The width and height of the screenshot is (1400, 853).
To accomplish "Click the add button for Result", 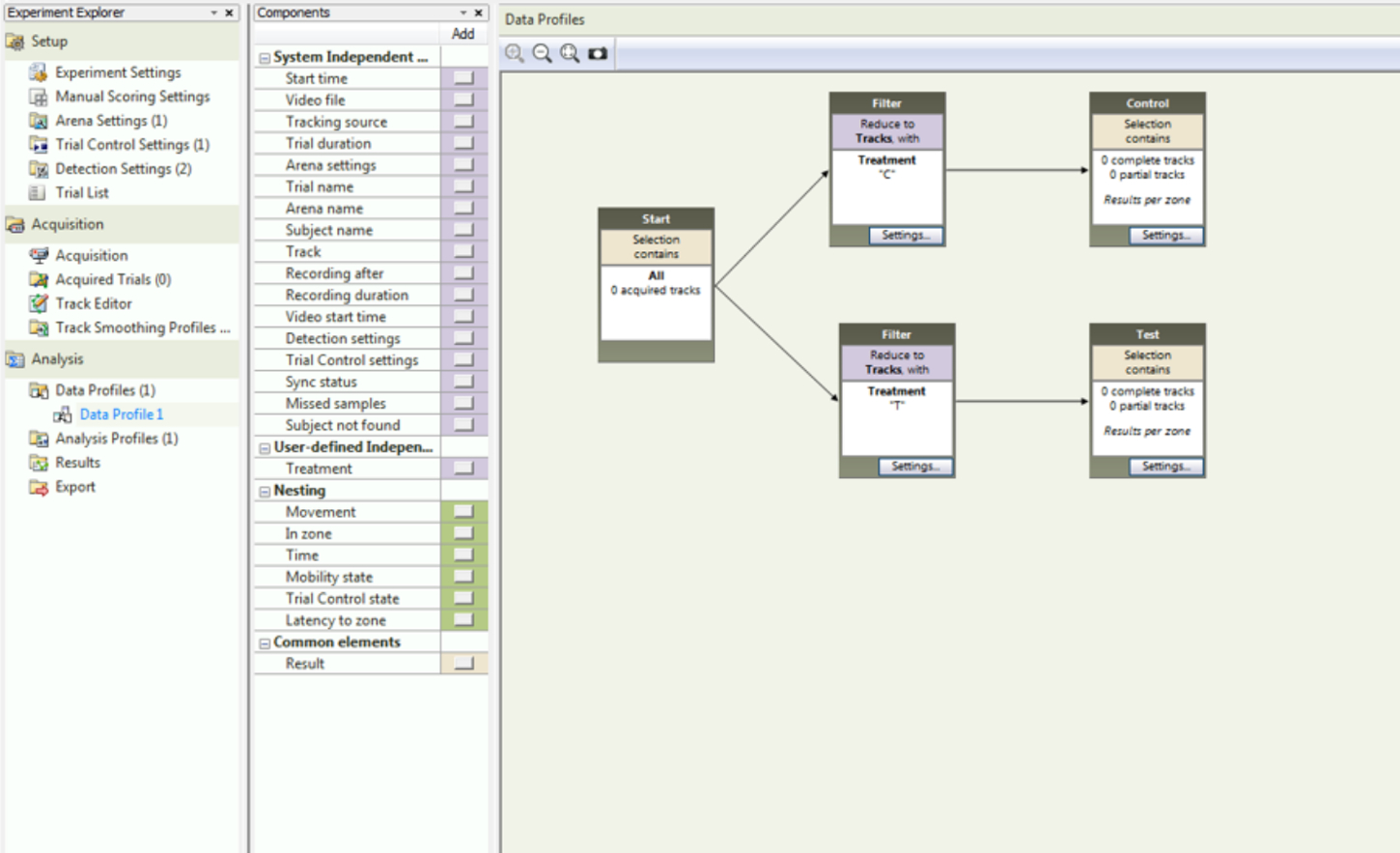I will click(x=463, y=664).
